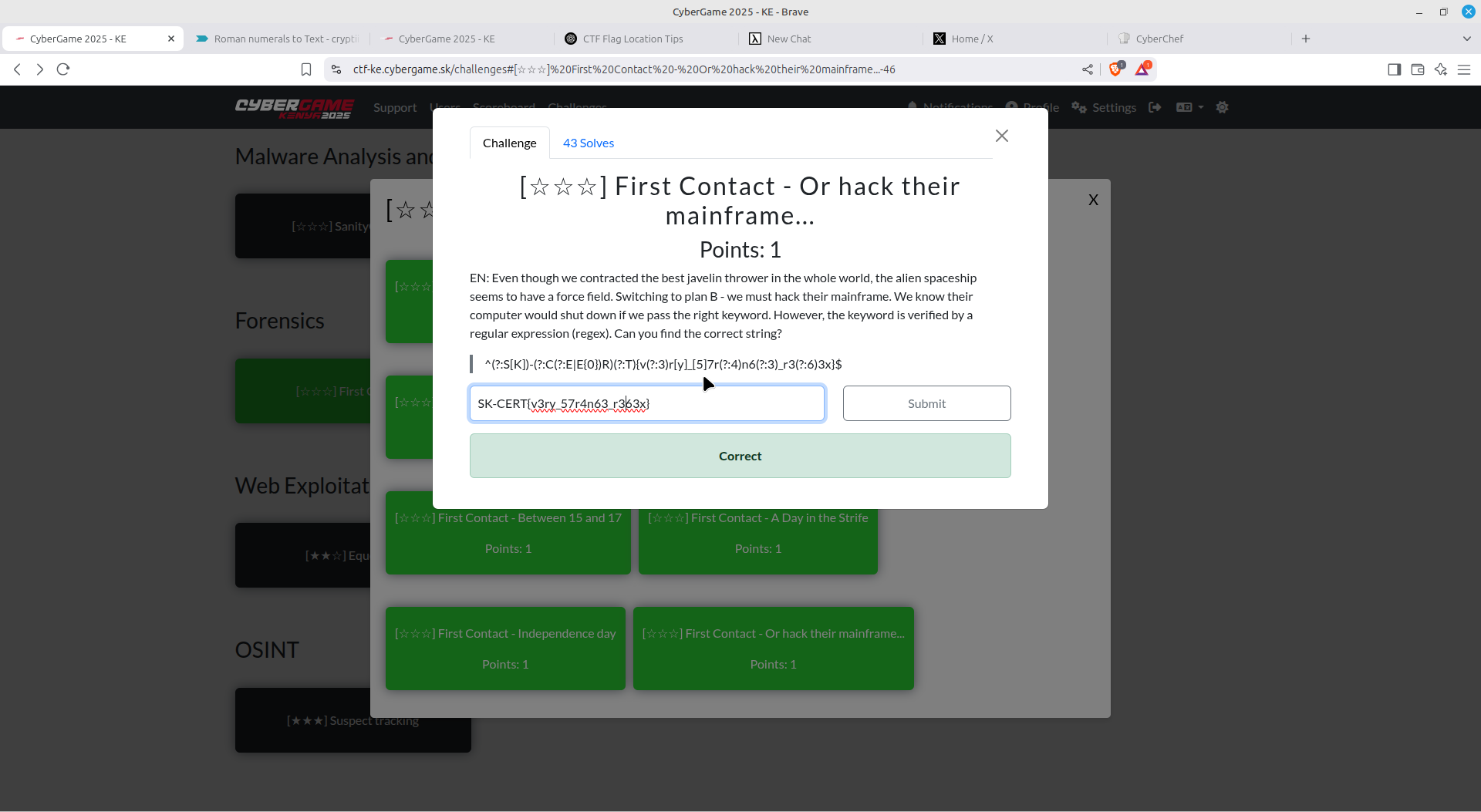Toggle the dark mode theme icon
This screenshot has height=812, width=1481.
[x=1222, y=107]
